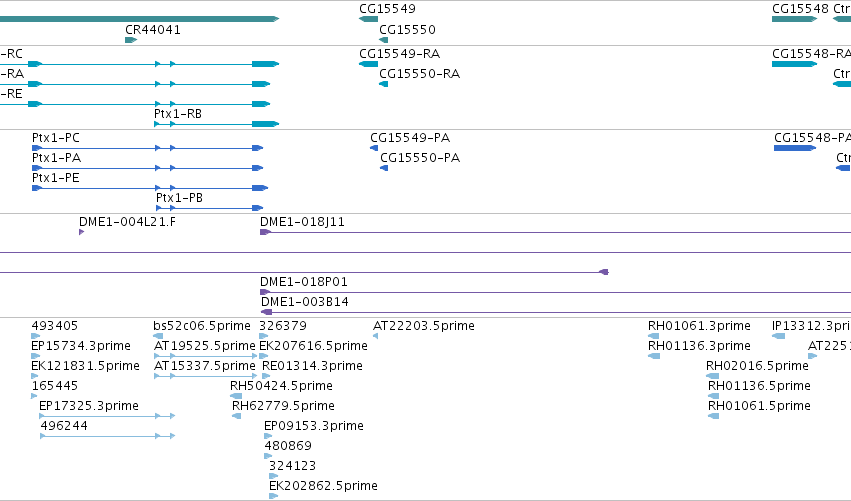Click the DME1-004L21.F purple arrow feature
Screen dimensions: 851x501
[81, 232]
